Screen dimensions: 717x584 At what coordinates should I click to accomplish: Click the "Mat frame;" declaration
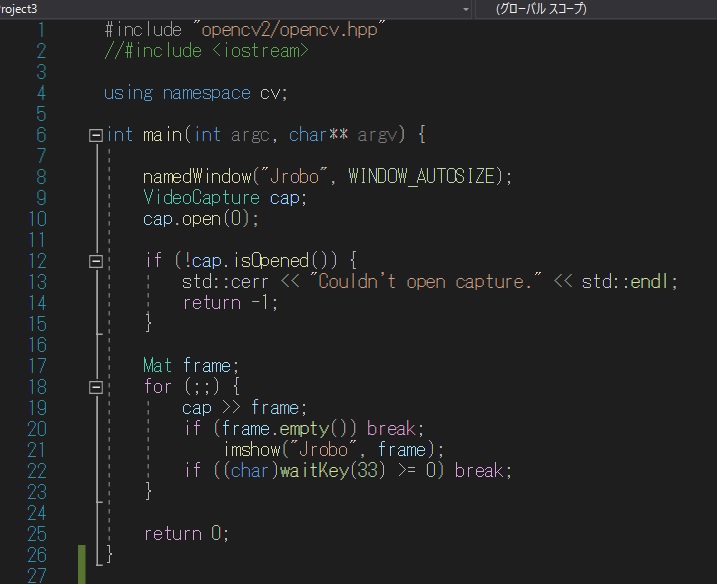pos(191,366)
